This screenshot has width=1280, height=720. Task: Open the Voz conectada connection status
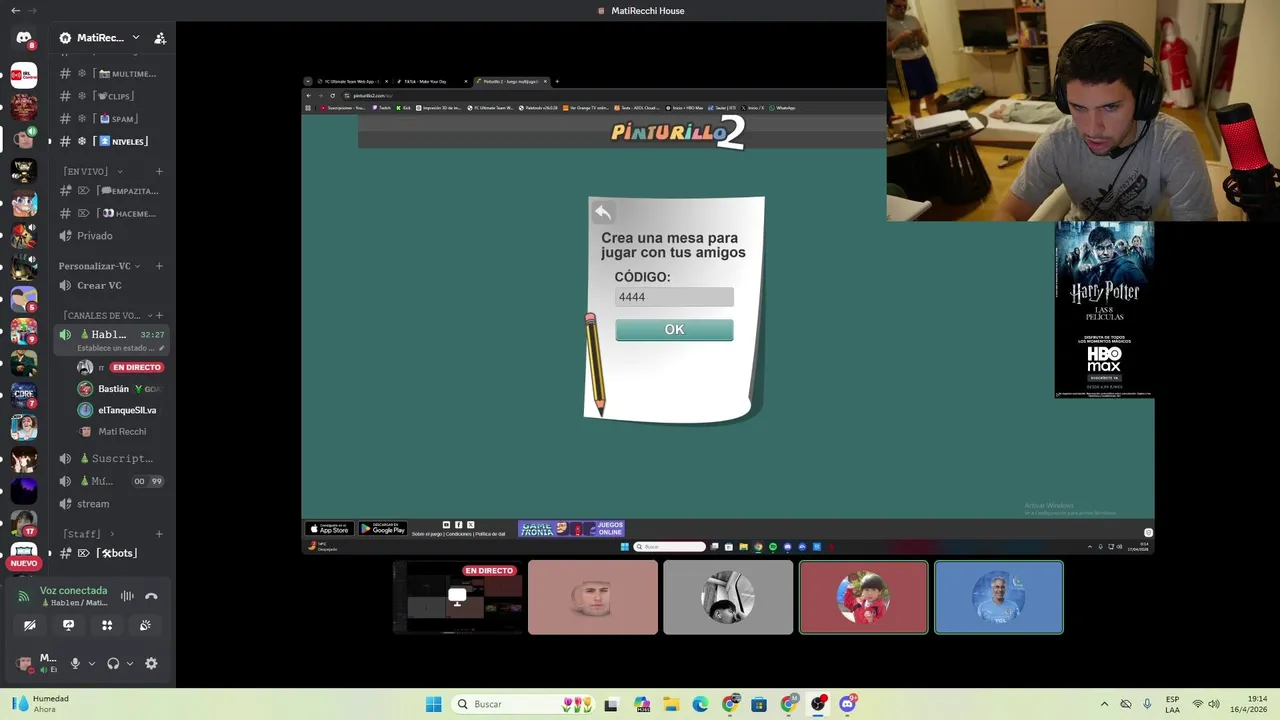point(74,591)
